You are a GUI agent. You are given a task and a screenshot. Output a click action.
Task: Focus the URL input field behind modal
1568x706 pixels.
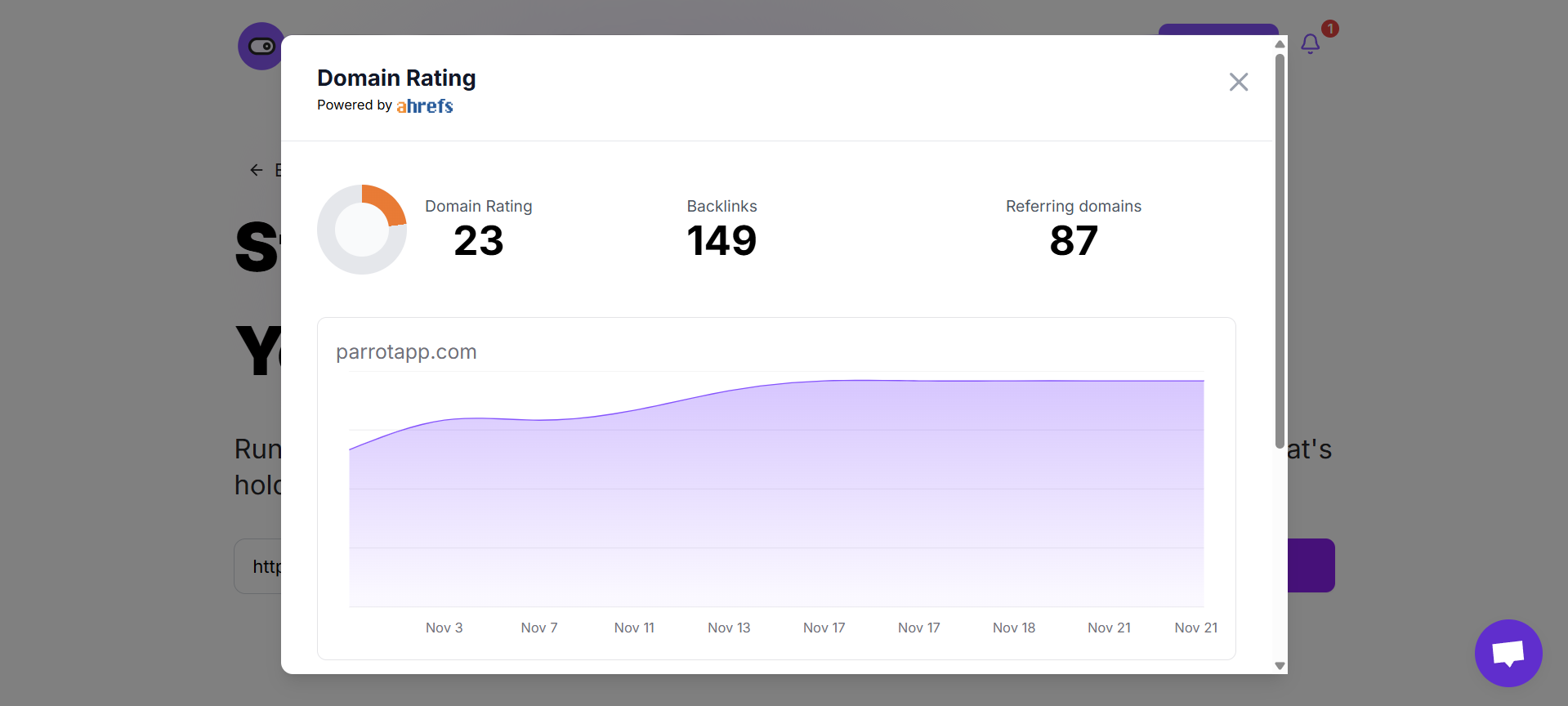[258, 566]
